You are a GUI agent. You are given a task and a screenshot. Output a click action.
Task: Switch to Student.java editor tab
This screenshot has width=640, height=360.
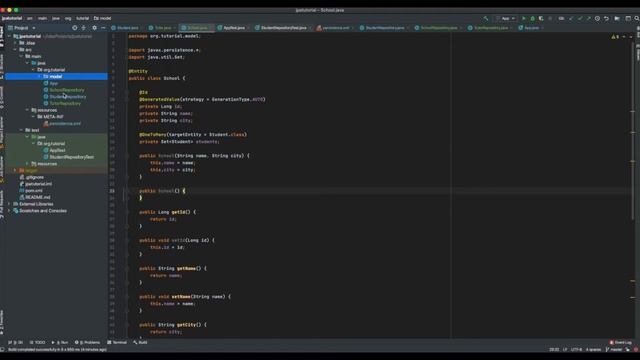pos(125,28)
